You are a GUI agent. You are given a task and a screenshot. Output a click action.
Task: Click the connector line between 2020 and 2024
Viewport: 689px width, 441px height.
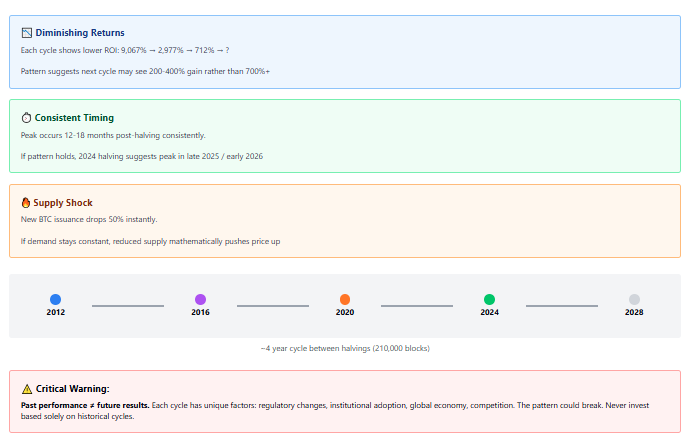pyautogui.click(x=417, y=306)
